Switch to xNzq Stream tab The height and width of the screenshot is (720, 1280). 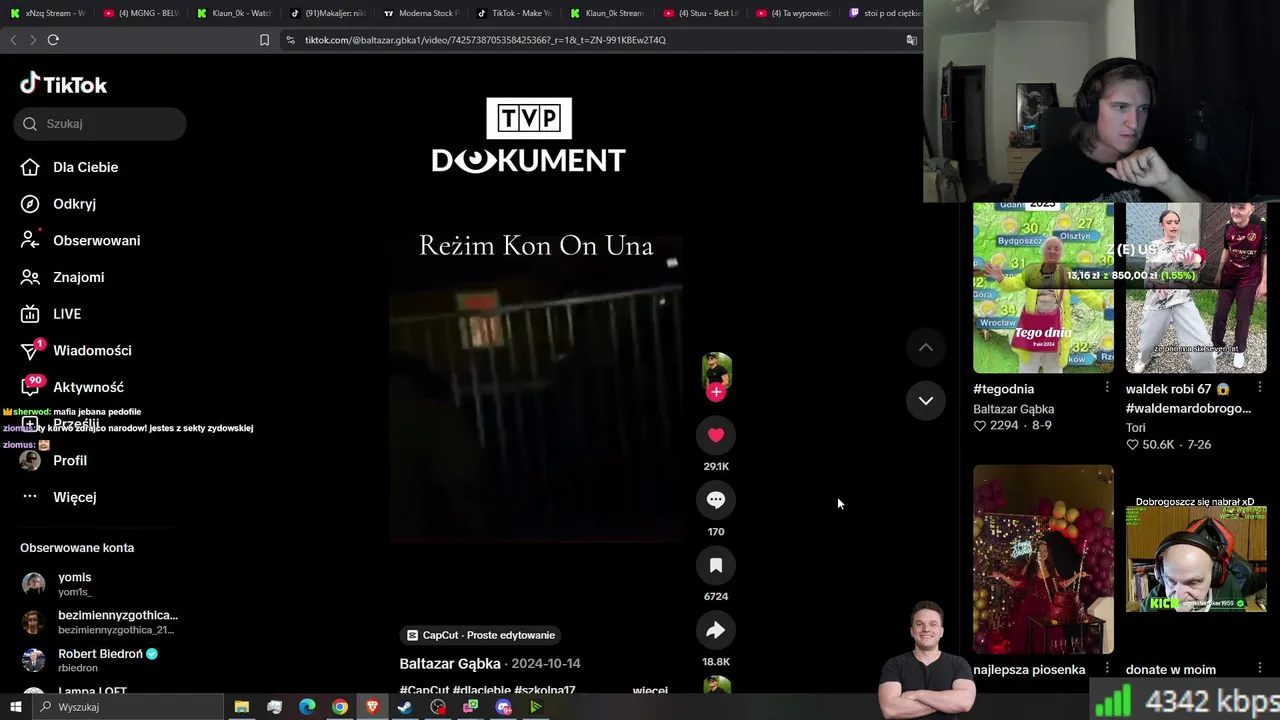(48, 13)
